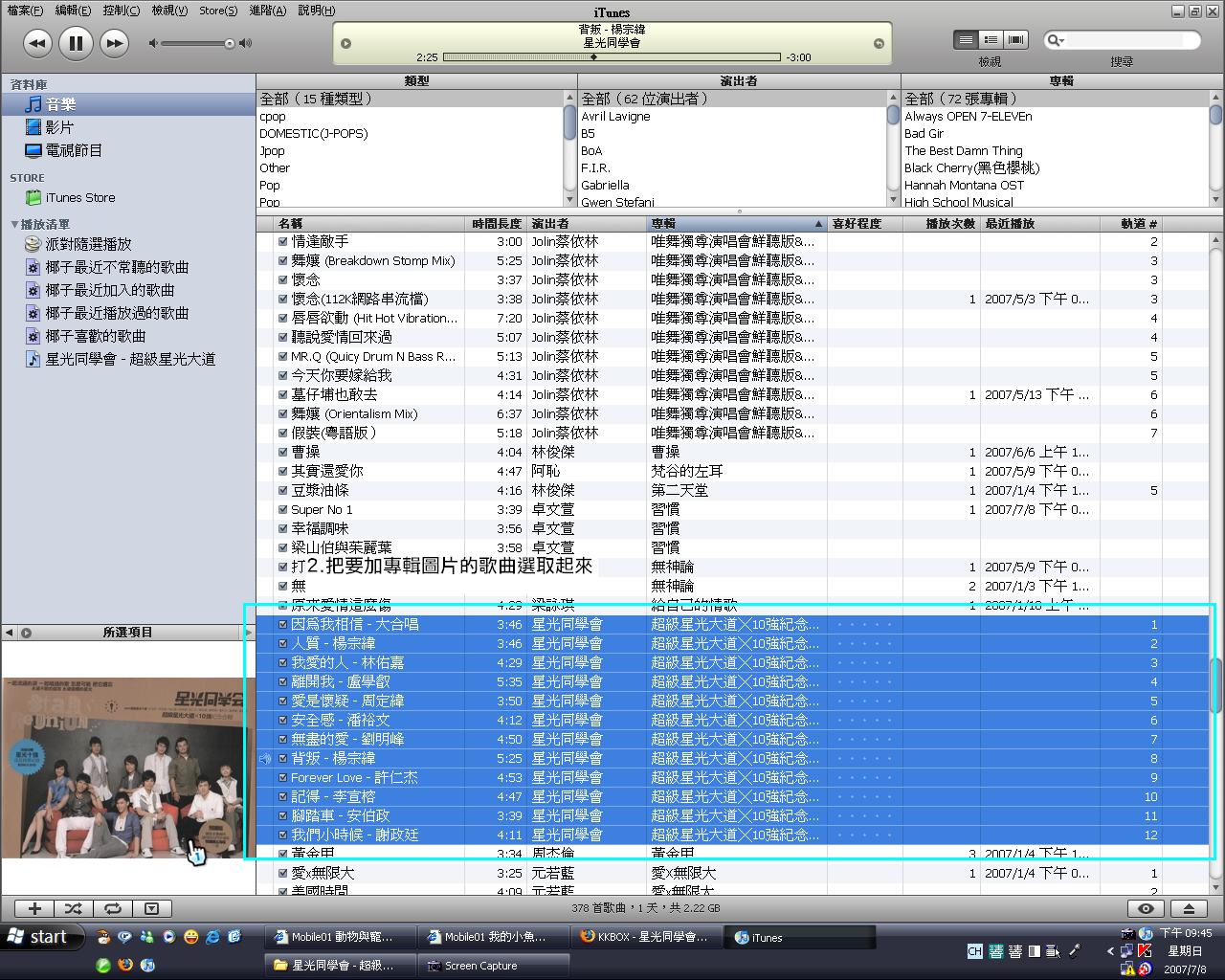Screen dimensions: 1225x980
Task: Open the 檔案 menu
Action: pos(25,11)
